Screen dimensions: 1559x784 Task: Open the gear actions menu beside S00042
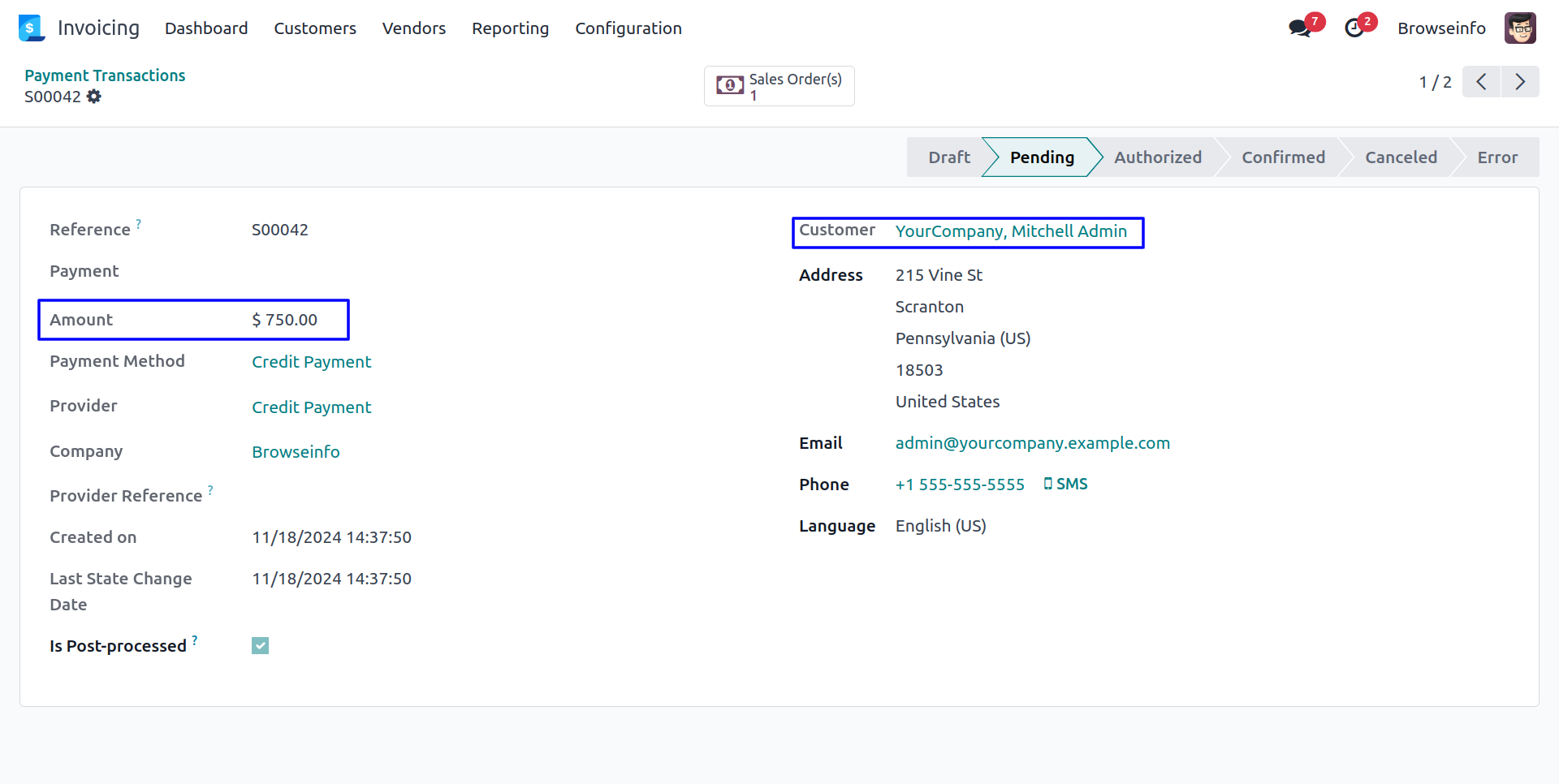(94, 97)
